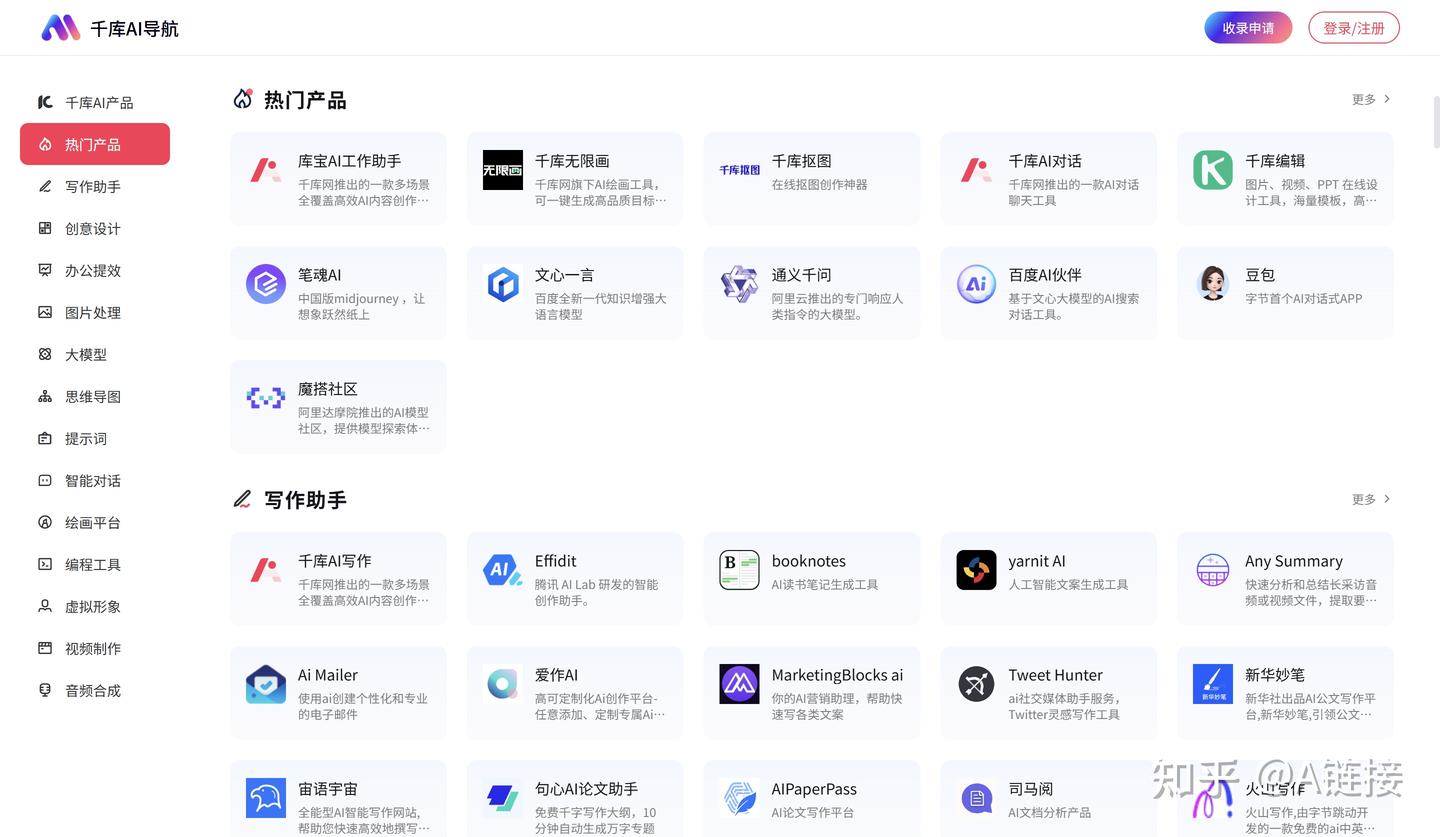Click the page vertical scrollbar
Screen dimensions: 1440x837
[x=1435, y=122]
